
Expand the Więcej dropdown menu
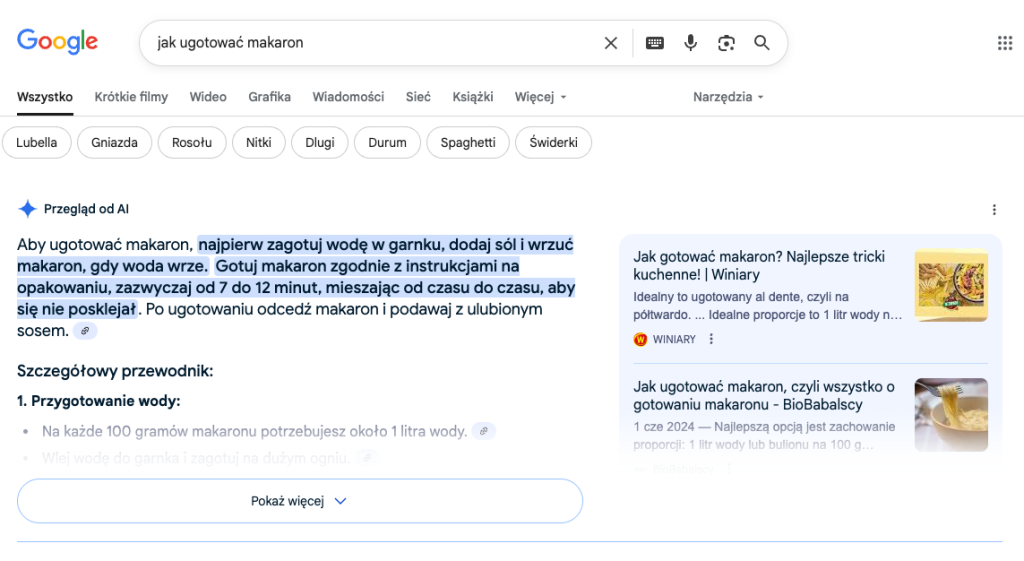click(x=540, y=97)
